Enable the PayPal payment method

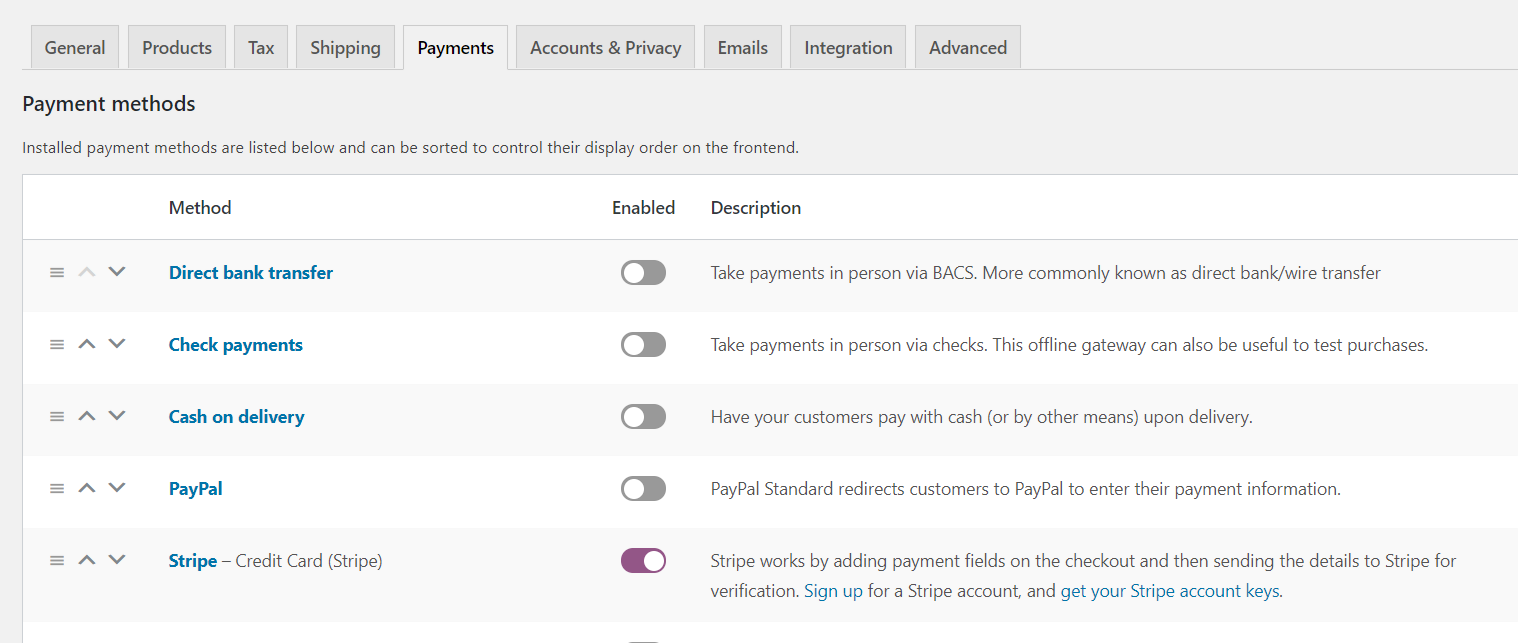click(x=643, y=488)
